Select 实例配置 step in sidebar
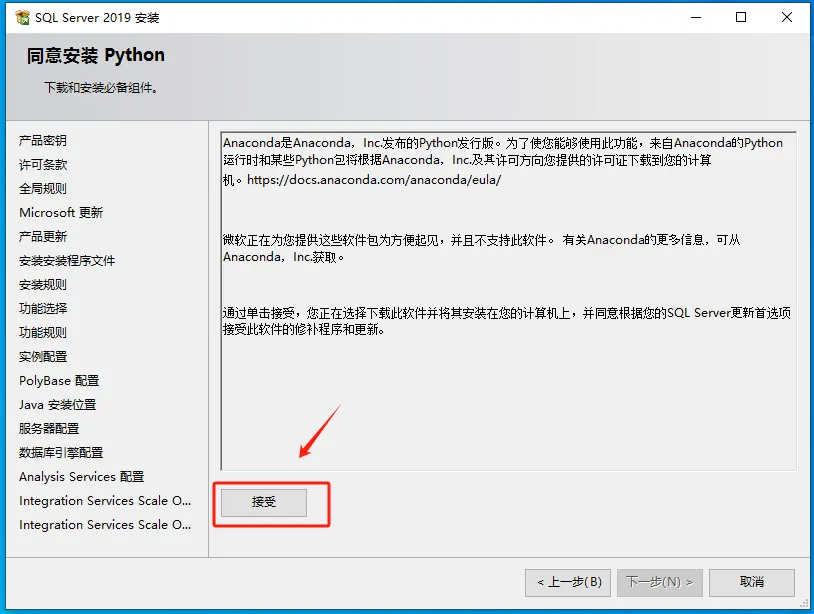This screenshot has height=614, width=814. 43,357
